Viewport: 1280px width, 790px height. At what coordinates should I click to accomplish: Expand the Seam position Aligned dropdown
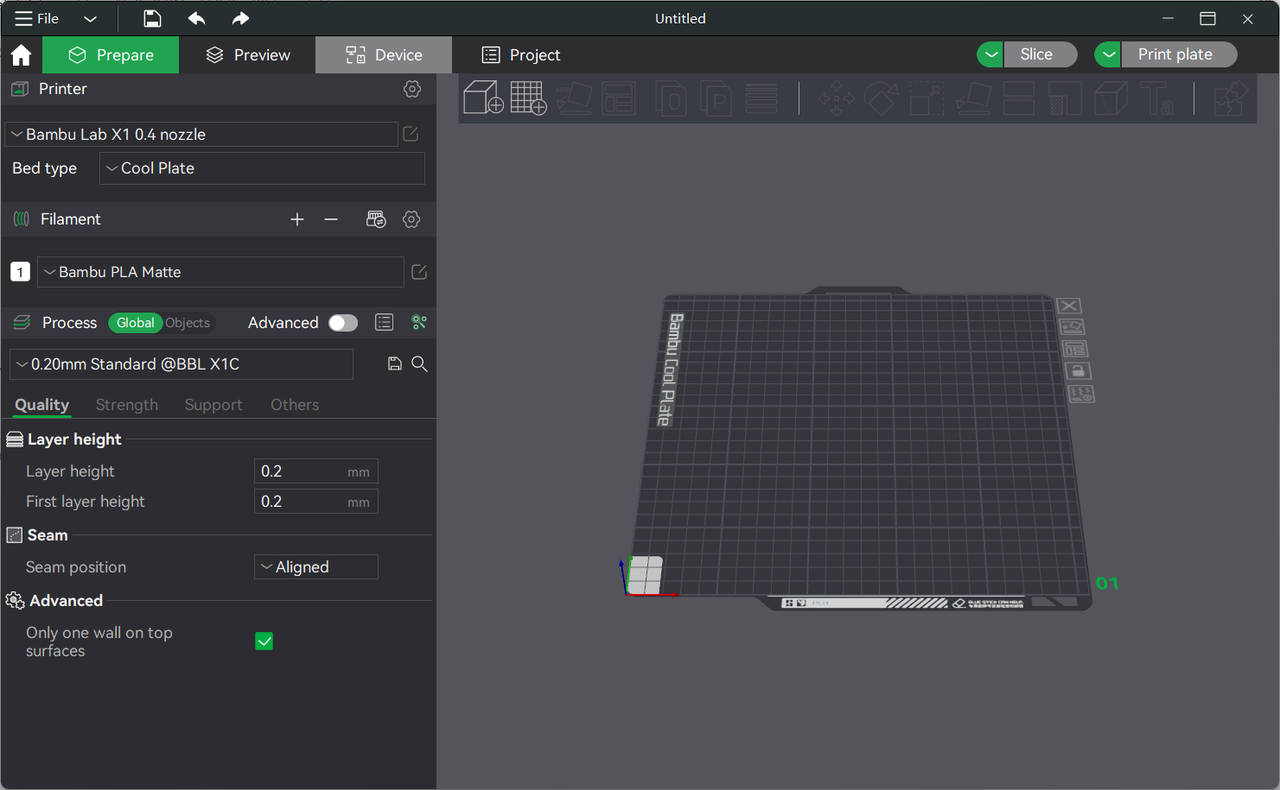pos(316,567)
